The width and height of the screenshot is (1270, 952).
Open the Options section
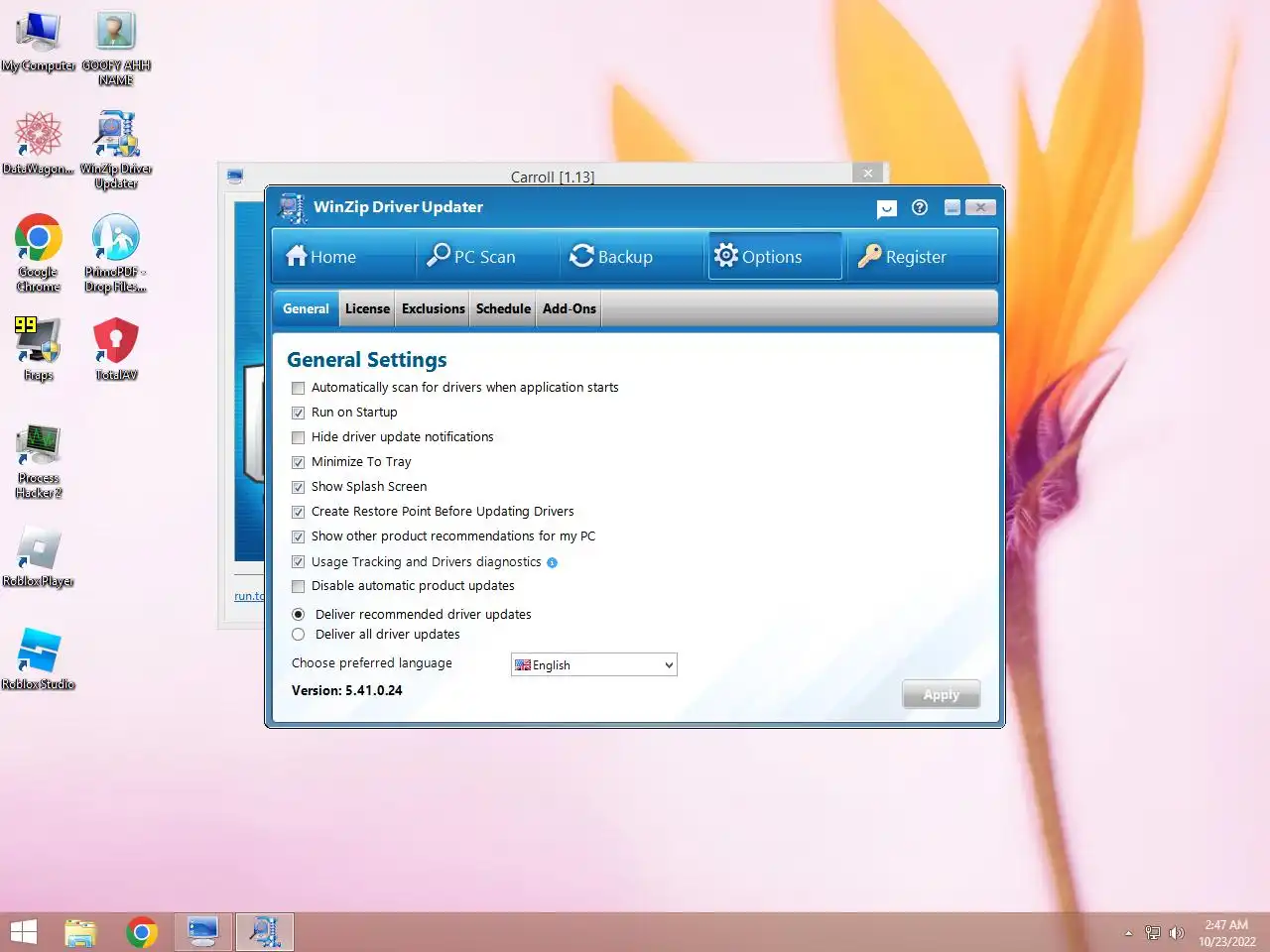click(775, 257)
